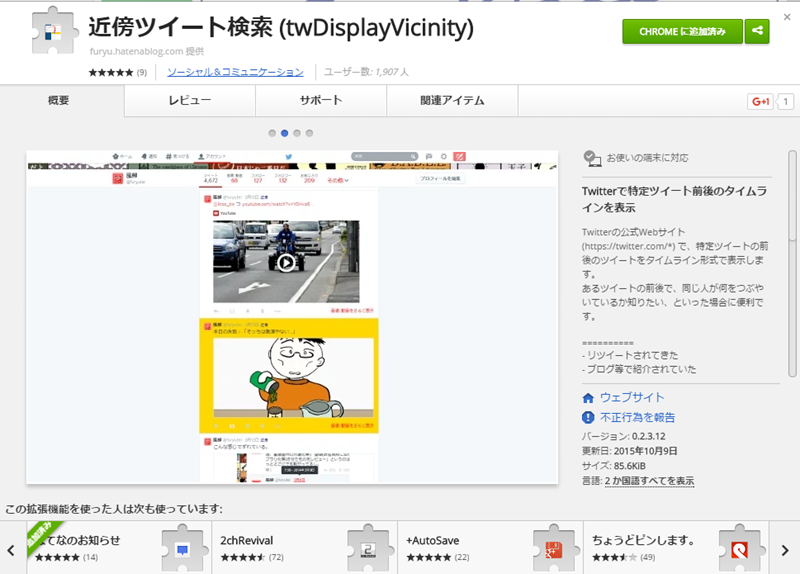
Task: Click the +AutoSave star rating
Action: (x=429, y=557)
